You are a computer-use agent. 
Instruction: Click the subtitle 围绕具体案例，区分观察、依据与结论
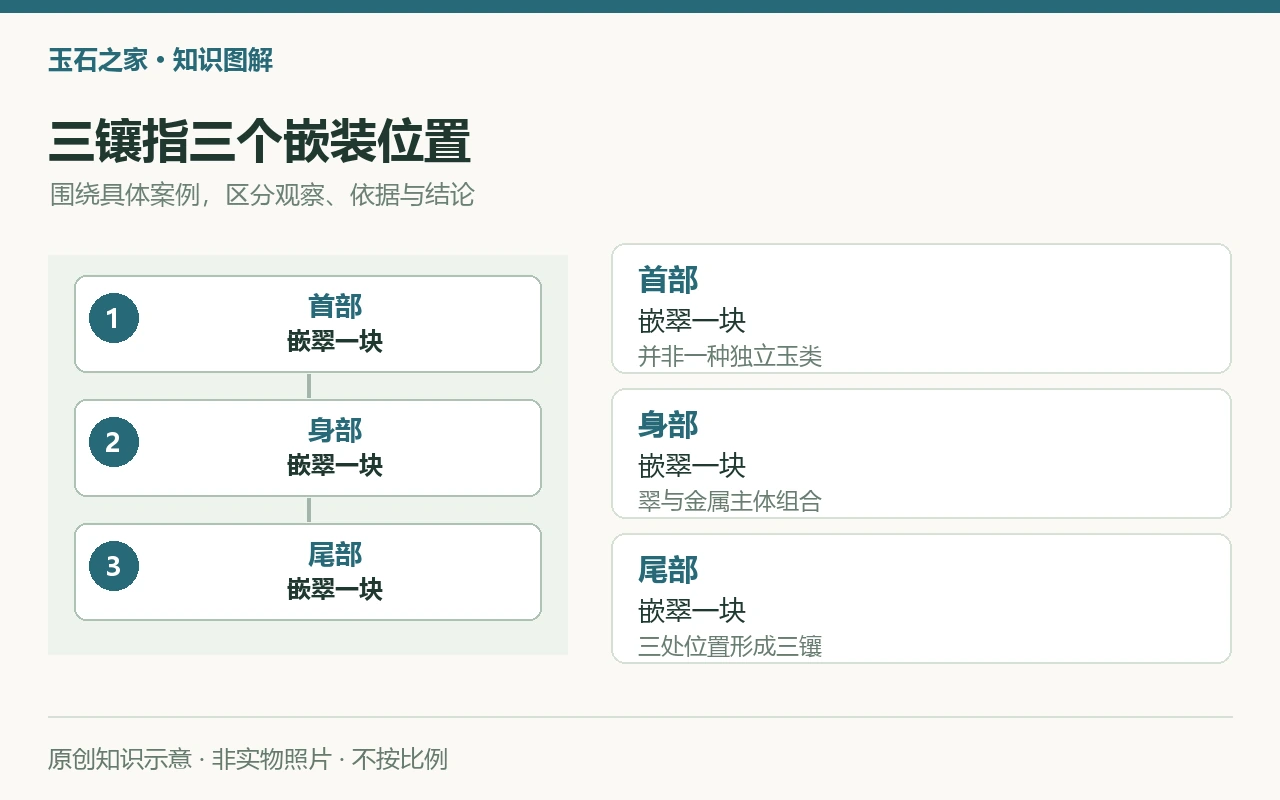pyautogui.click(x=262, y=194)
